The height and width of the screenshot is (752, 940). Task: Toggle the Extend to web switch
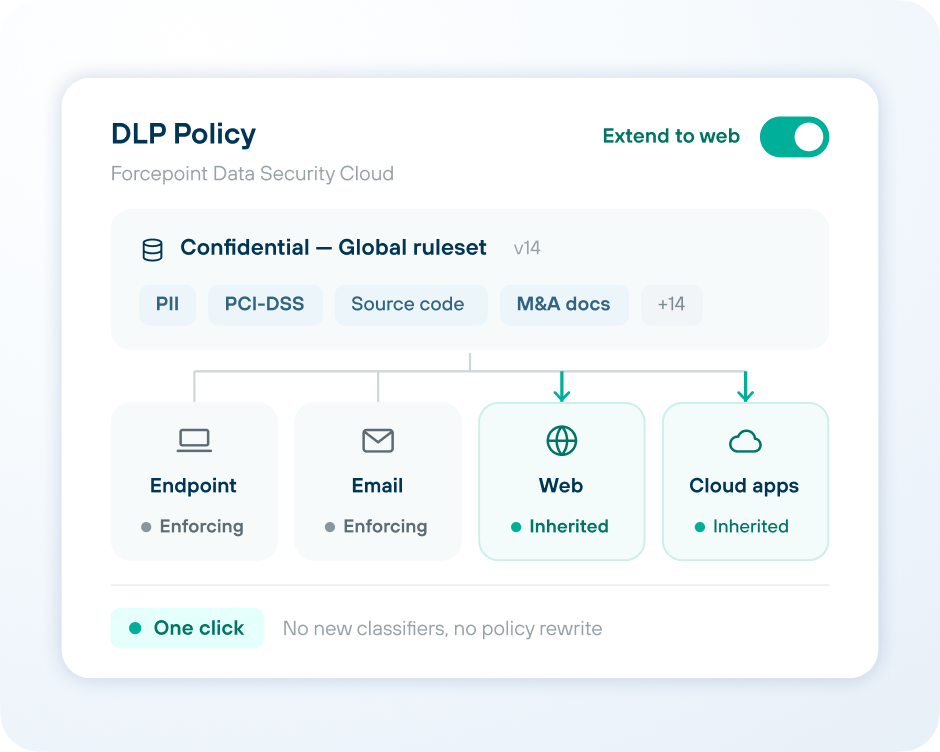click(x=794, y=137)
